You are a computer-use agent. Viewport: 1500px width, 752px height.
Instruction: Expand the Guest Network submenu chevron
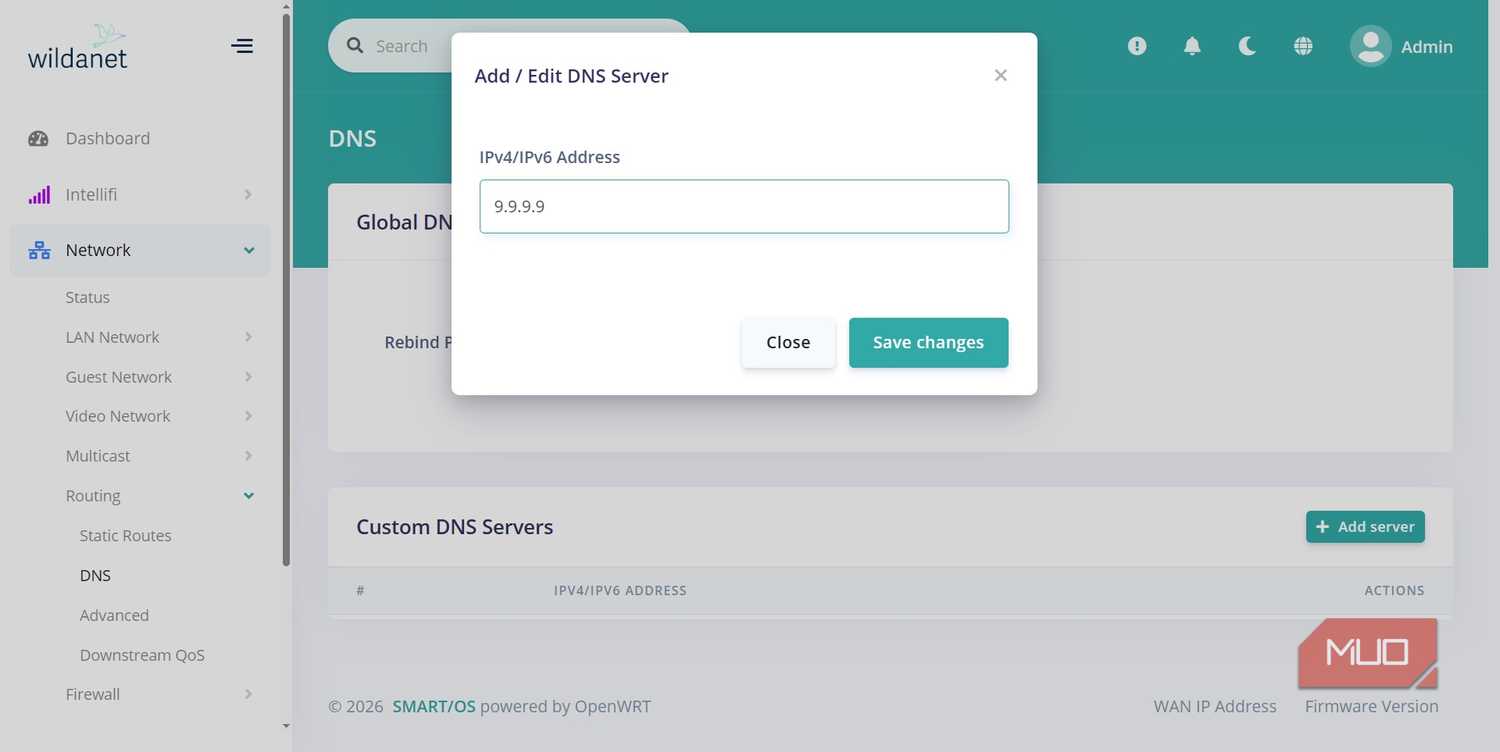coord(248,377)
